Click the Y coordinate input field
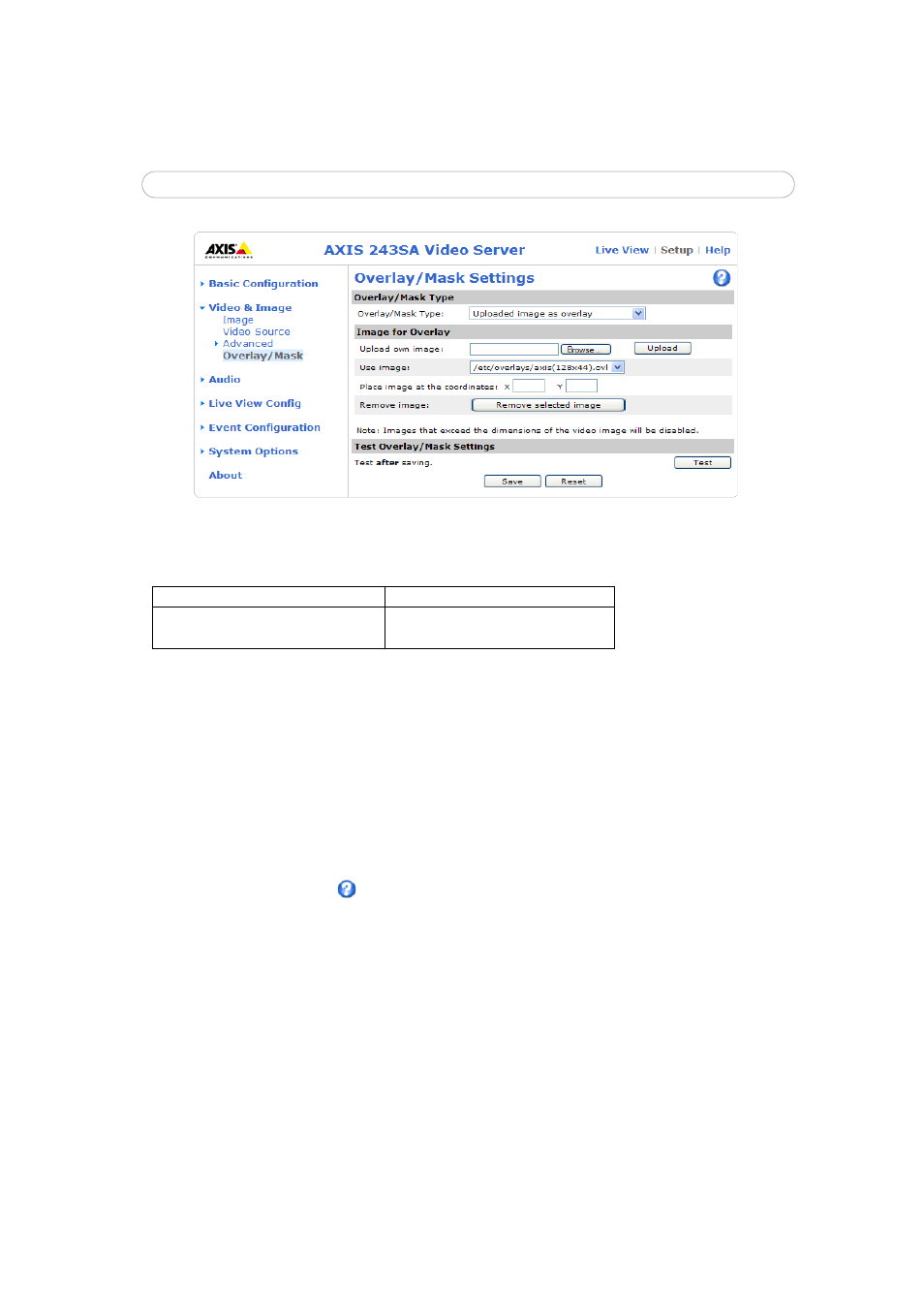924x1308 pixels. point(581,386)
